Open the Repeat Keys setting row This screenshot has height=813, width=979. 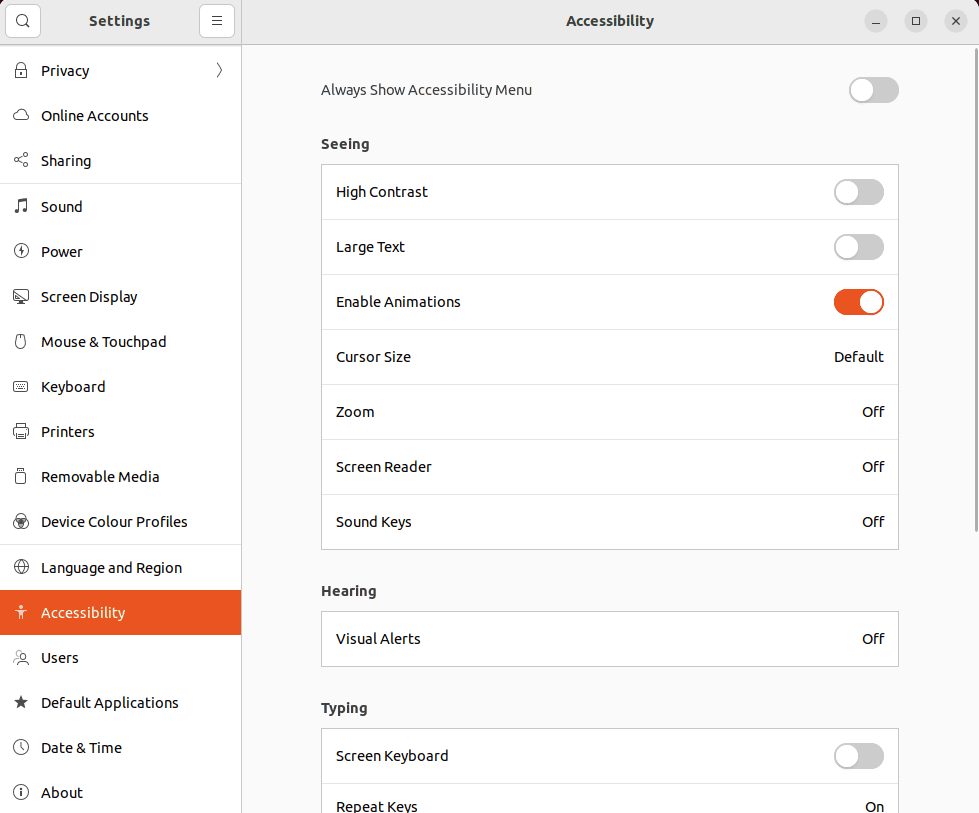(x=609, y=799)
